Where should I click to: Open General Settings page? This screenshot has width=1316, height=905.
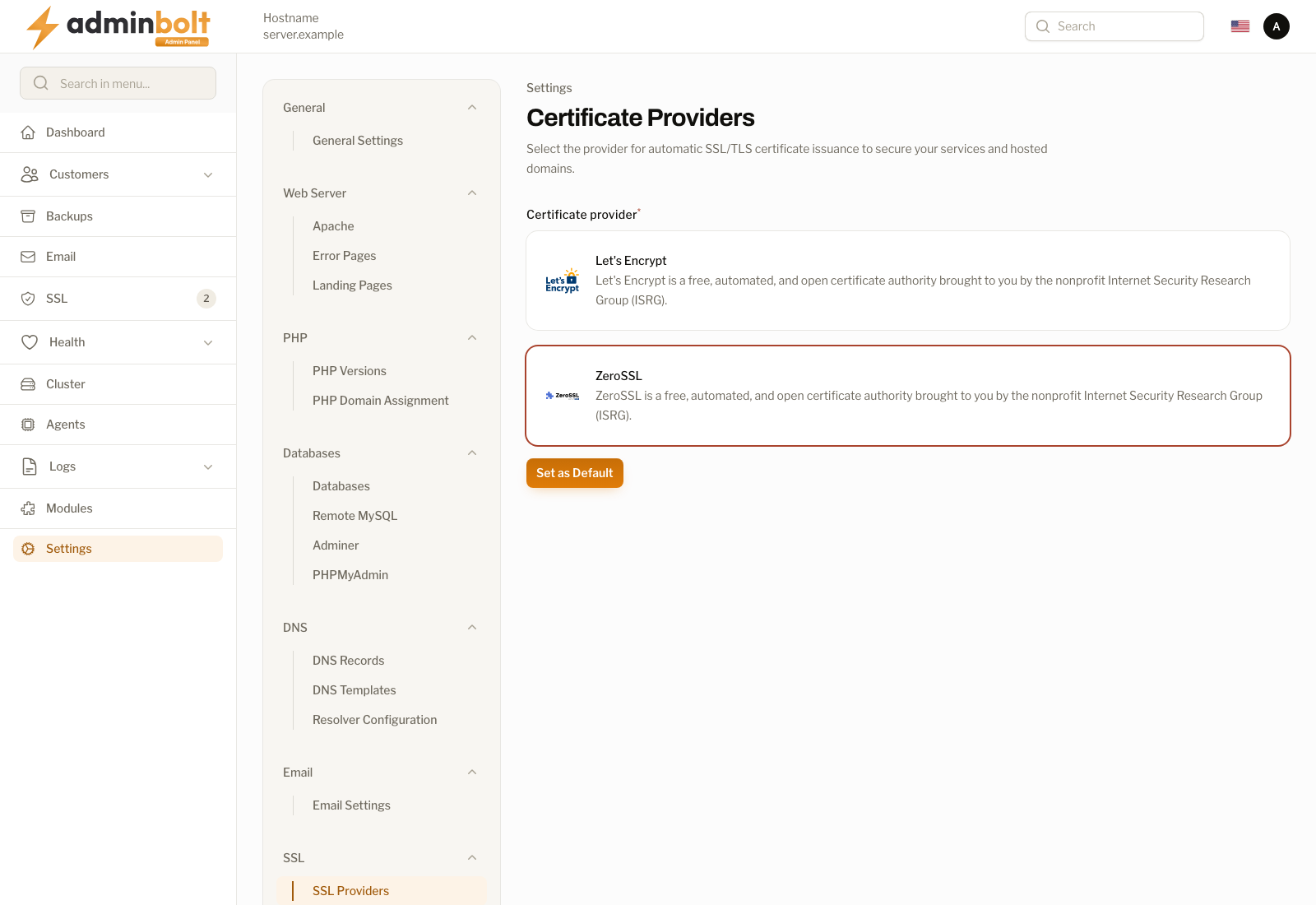point(358,141)
